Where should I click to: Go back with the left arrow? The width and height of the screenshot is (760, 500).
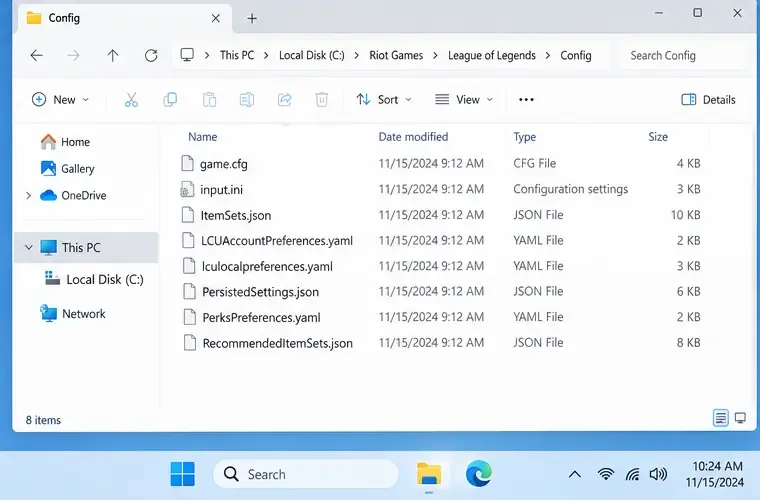click(36, 56)
